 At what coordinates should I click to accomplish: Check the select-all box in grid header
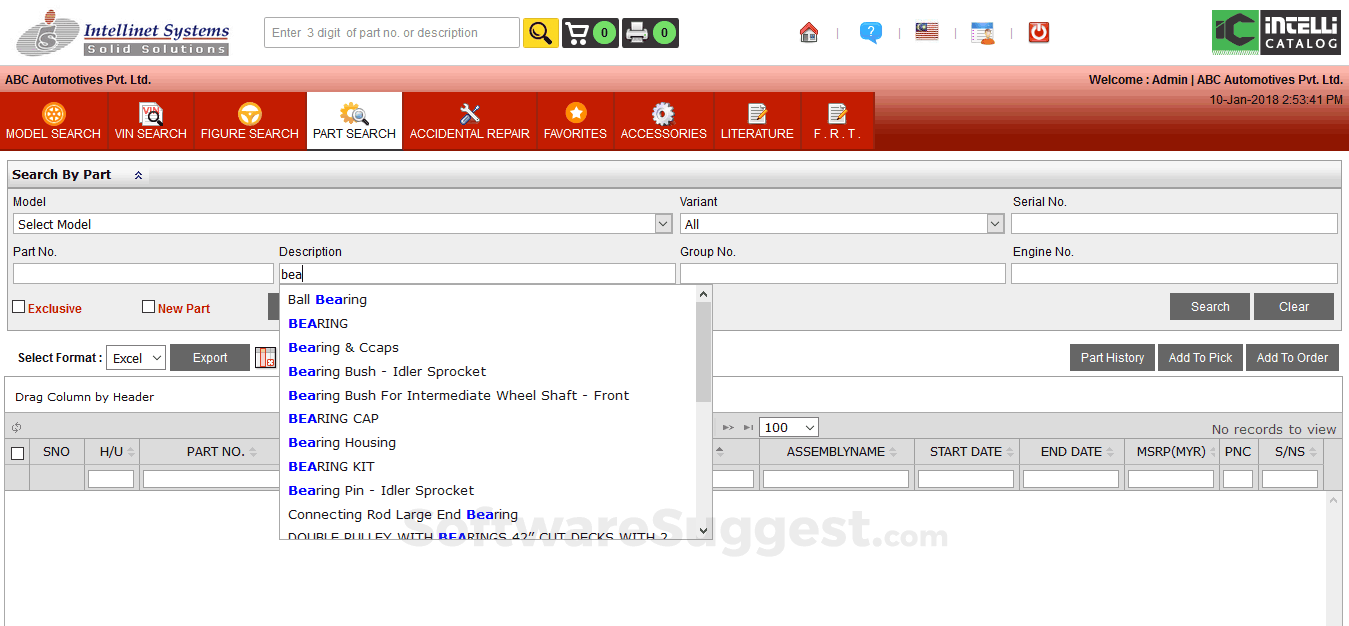coord(17,453)
